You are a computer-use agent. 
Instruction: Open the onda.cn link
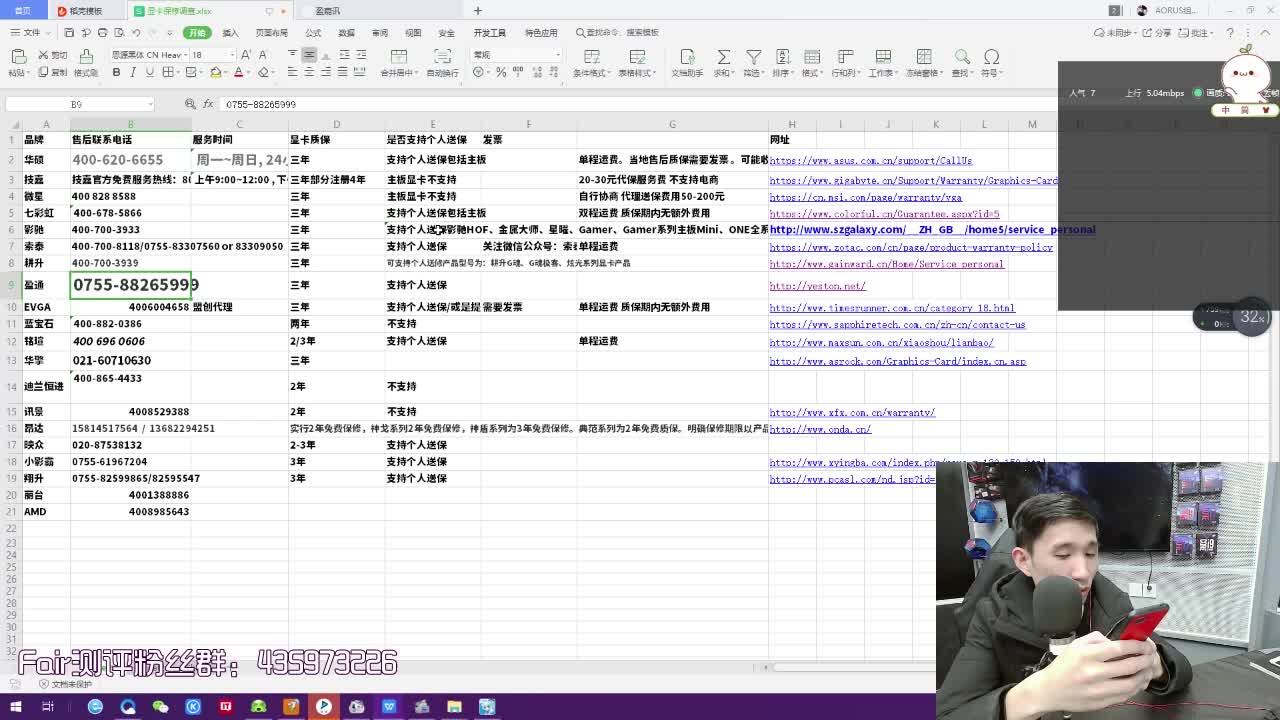click(x=820, y=429)
